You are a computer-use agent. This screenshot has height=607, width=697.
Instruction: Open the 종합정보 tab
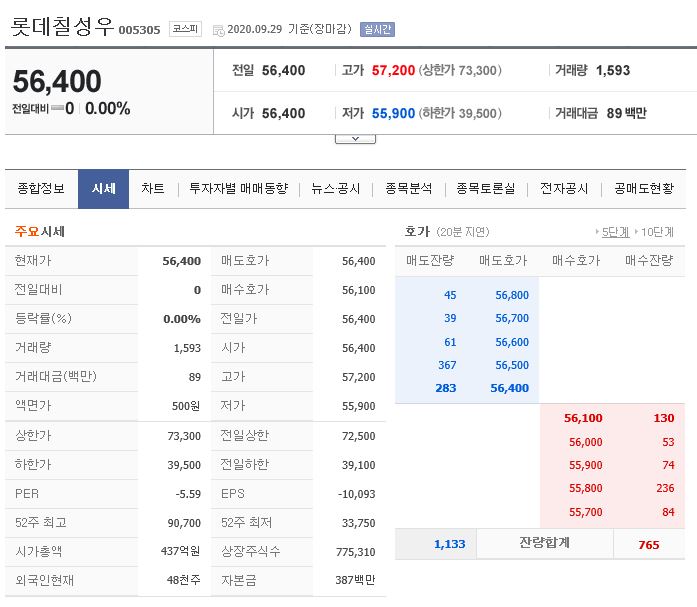(41, 188)
